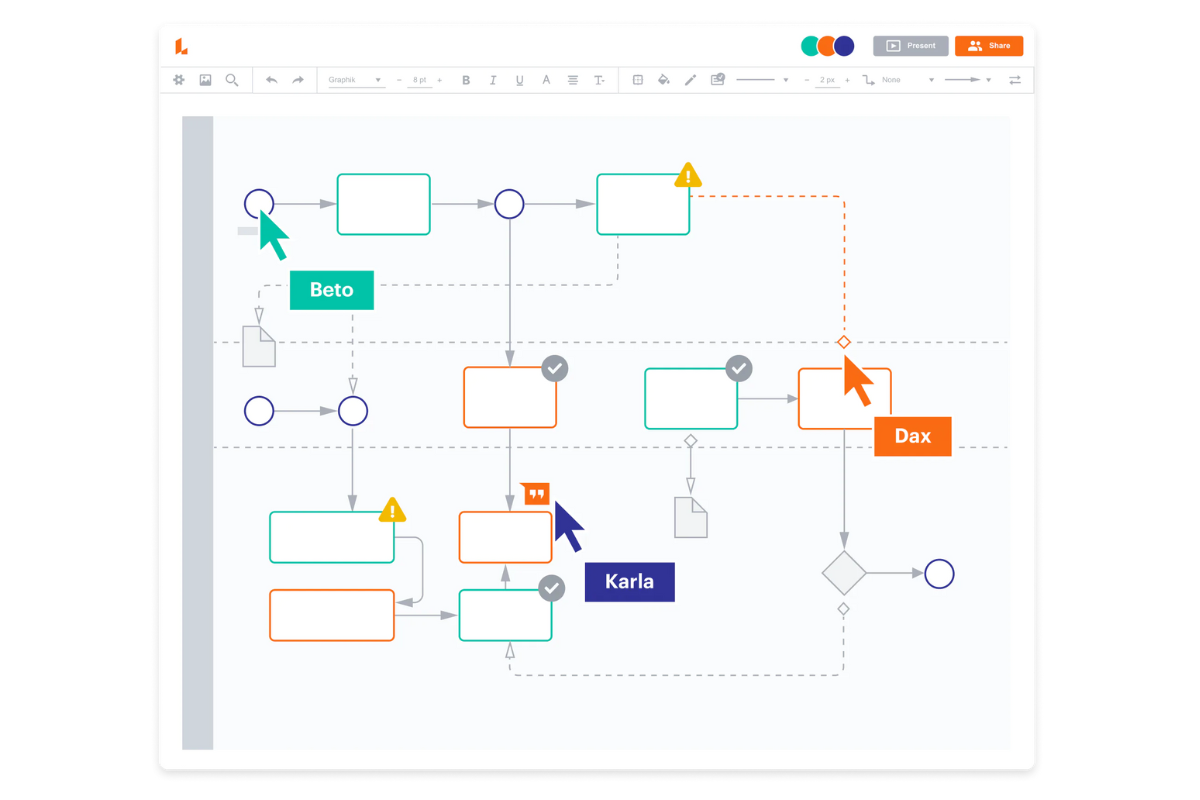
Task: Open the text color picker
Action: point(546,80)
